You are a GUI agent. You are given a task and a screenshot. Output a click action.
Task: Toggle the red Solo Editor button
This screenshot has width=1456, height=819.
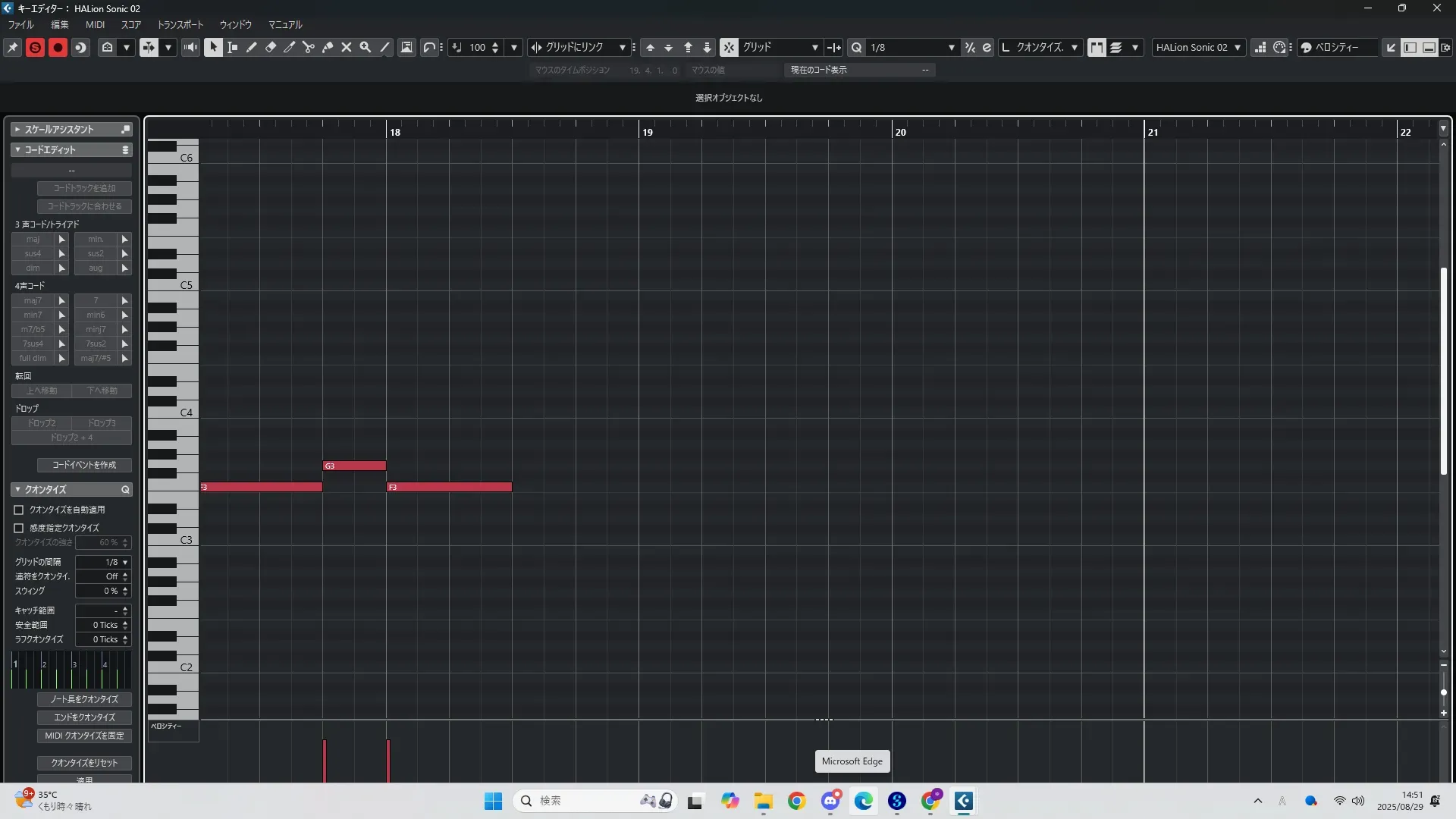35,47
